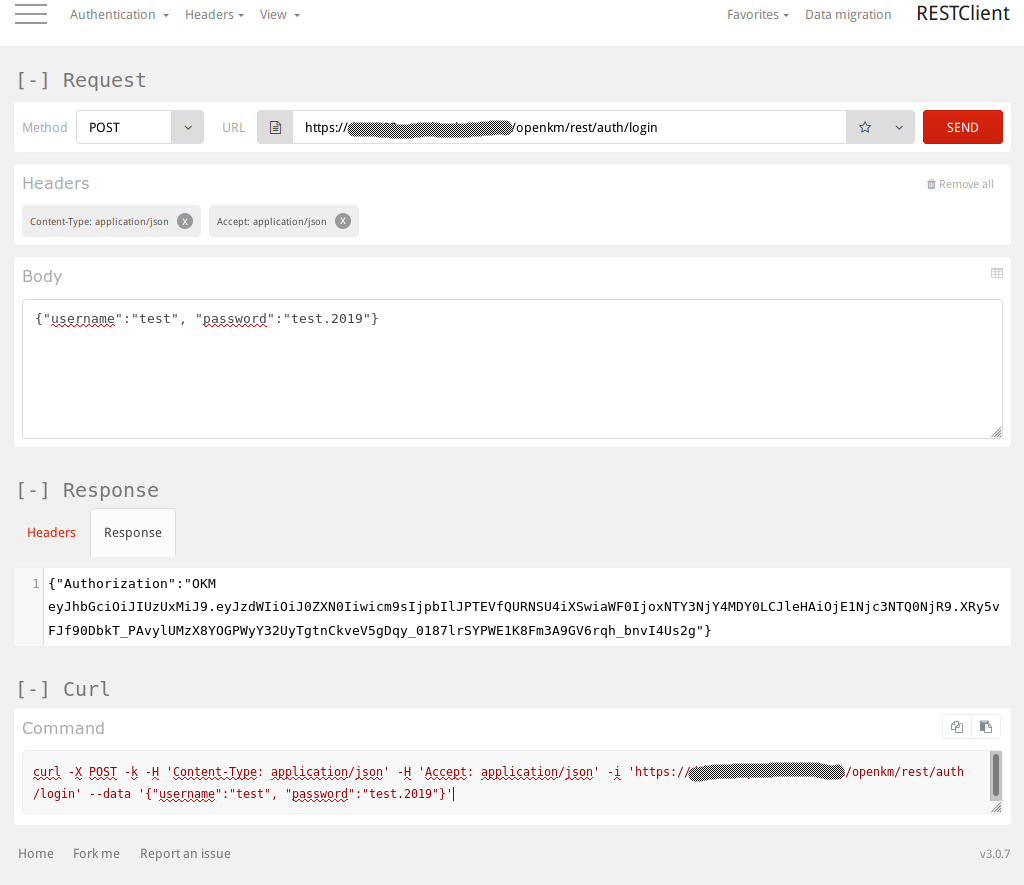1024x885 pixels.
Task: Remove the Accept header chip
Action: (x=343, y=221)
